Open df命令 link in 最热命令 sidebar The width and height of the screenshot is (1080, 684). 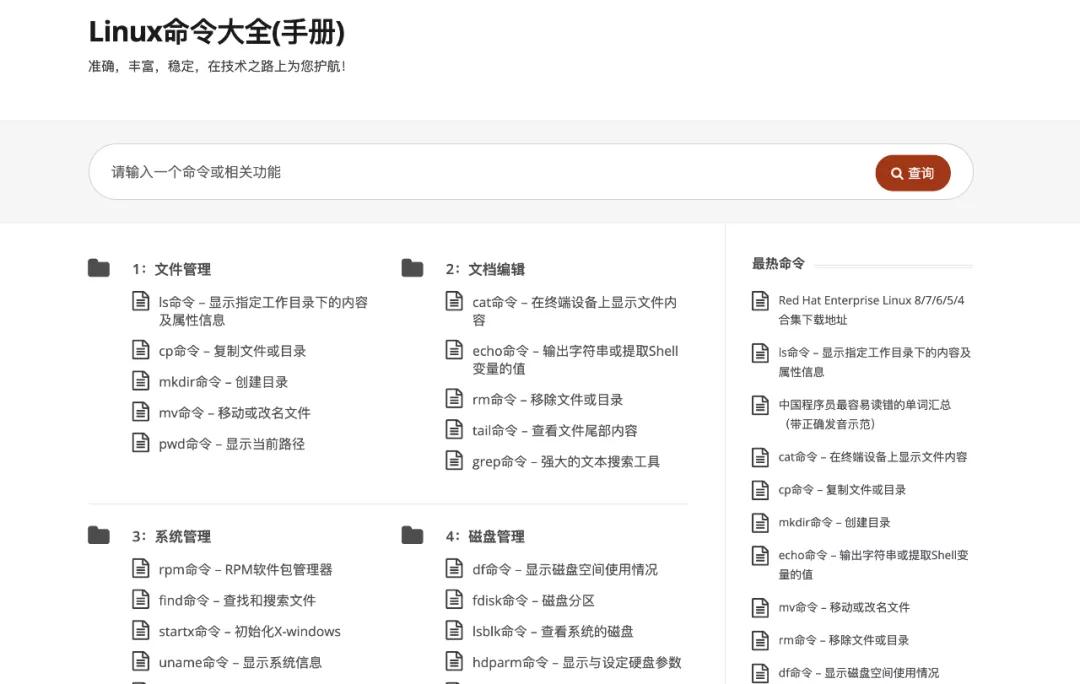858,672
